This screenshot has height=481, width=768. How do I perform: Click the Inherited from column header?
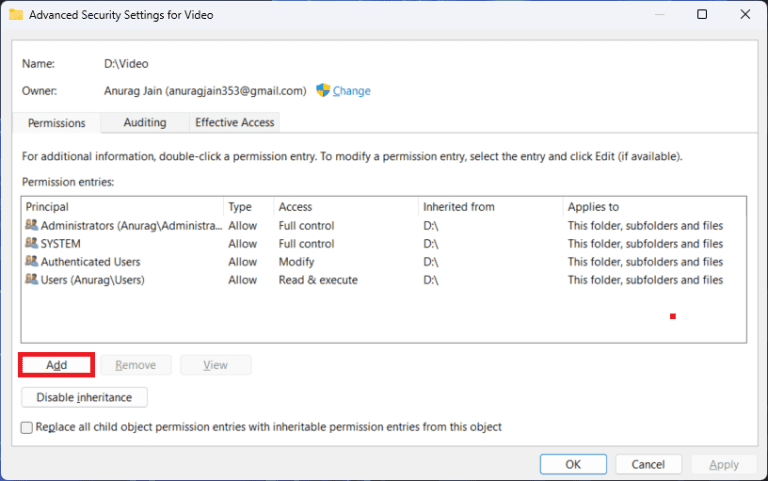click(x=490, y=207)
